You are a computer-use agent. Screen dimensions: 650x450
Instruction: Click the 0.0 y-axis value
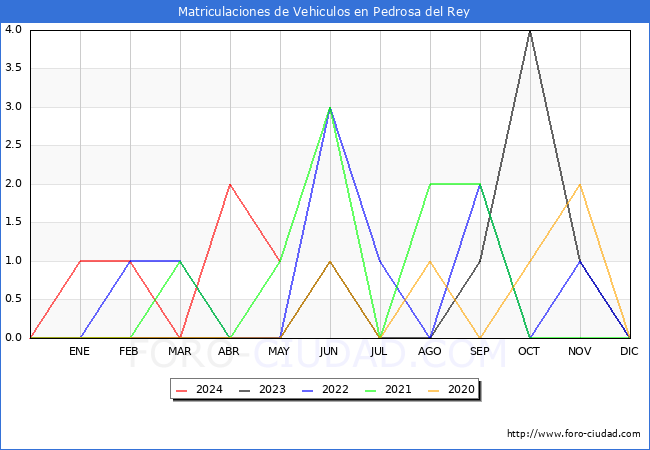13,338
